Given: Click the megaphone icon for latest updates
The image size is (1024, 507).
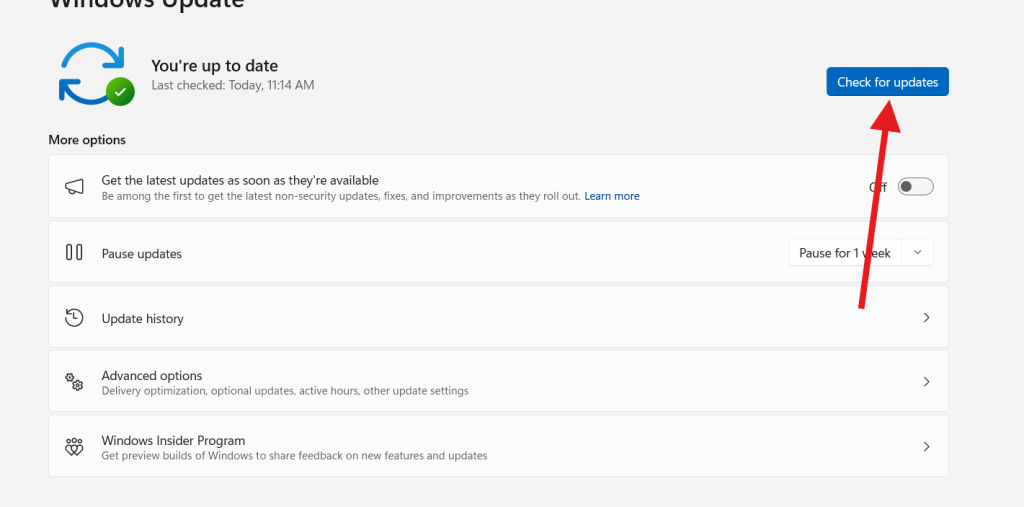Looking at the screenshot, I should coord(74,188).
